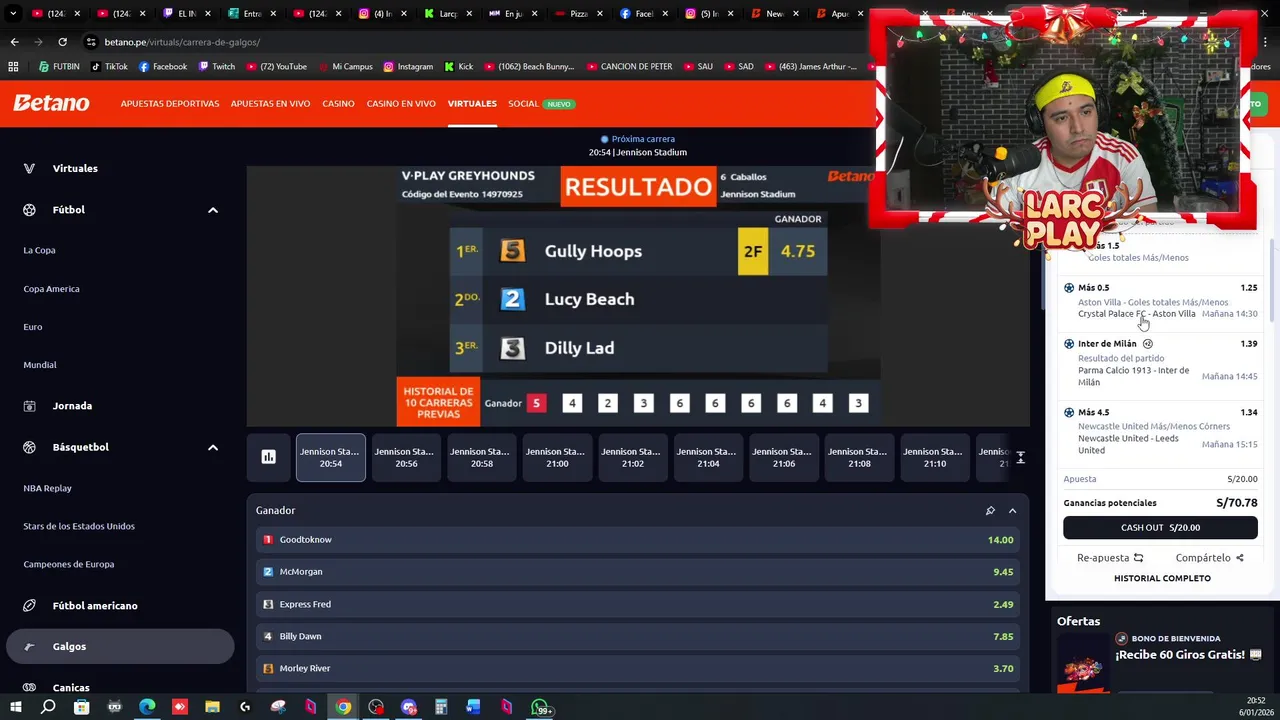Screen dimensions: 1280x720
Task: Go to Casino en Vivo
Action: coord(401,104)
